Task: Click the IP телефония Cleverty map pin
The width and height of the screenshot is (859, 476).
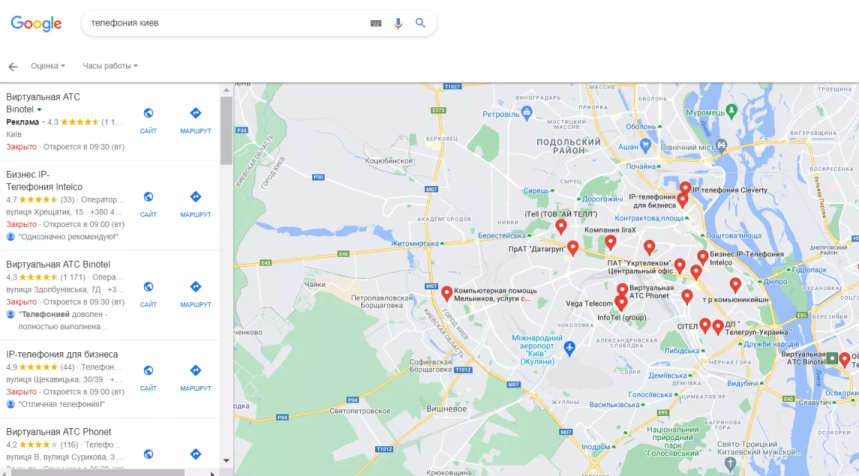Action: click(x=685, y=189)
